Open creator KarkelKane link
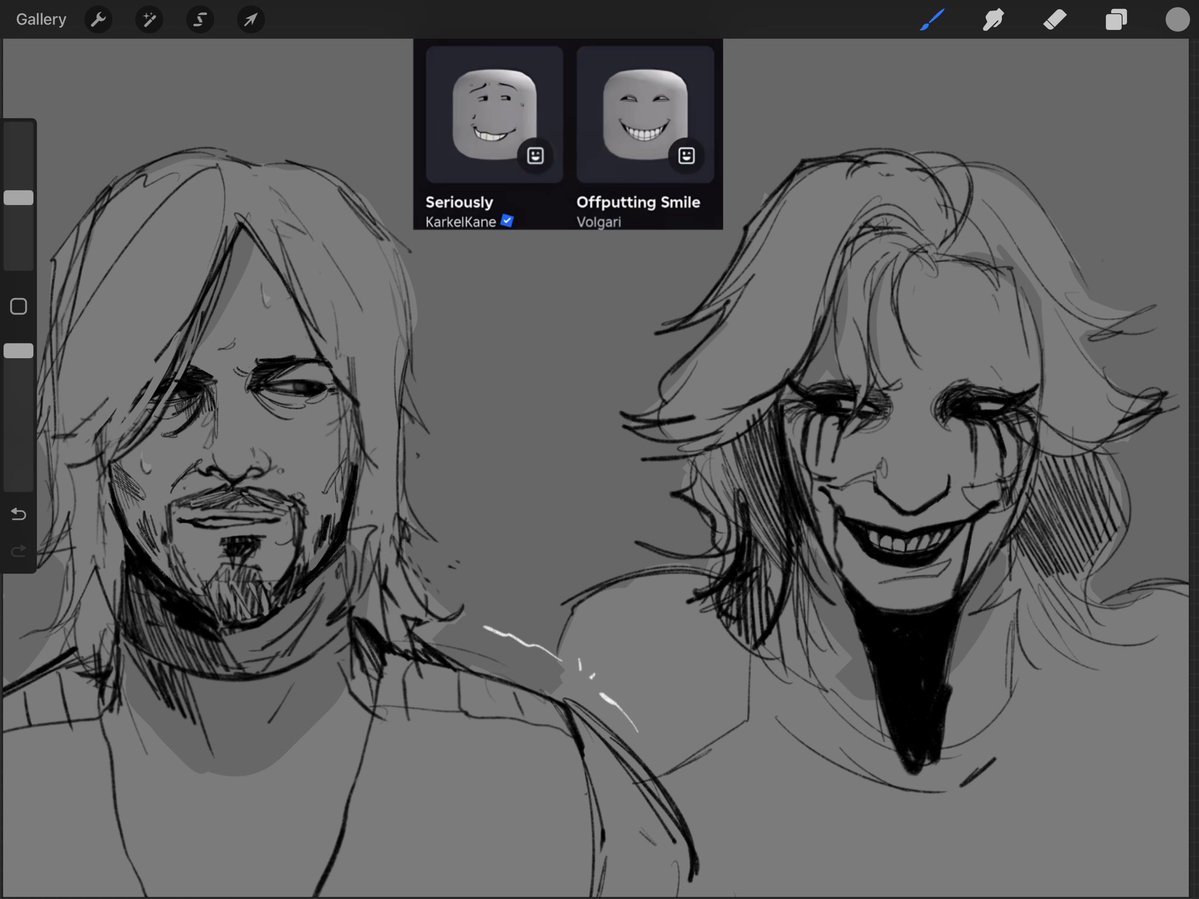The image size is (1199, 899). point(460,222)
